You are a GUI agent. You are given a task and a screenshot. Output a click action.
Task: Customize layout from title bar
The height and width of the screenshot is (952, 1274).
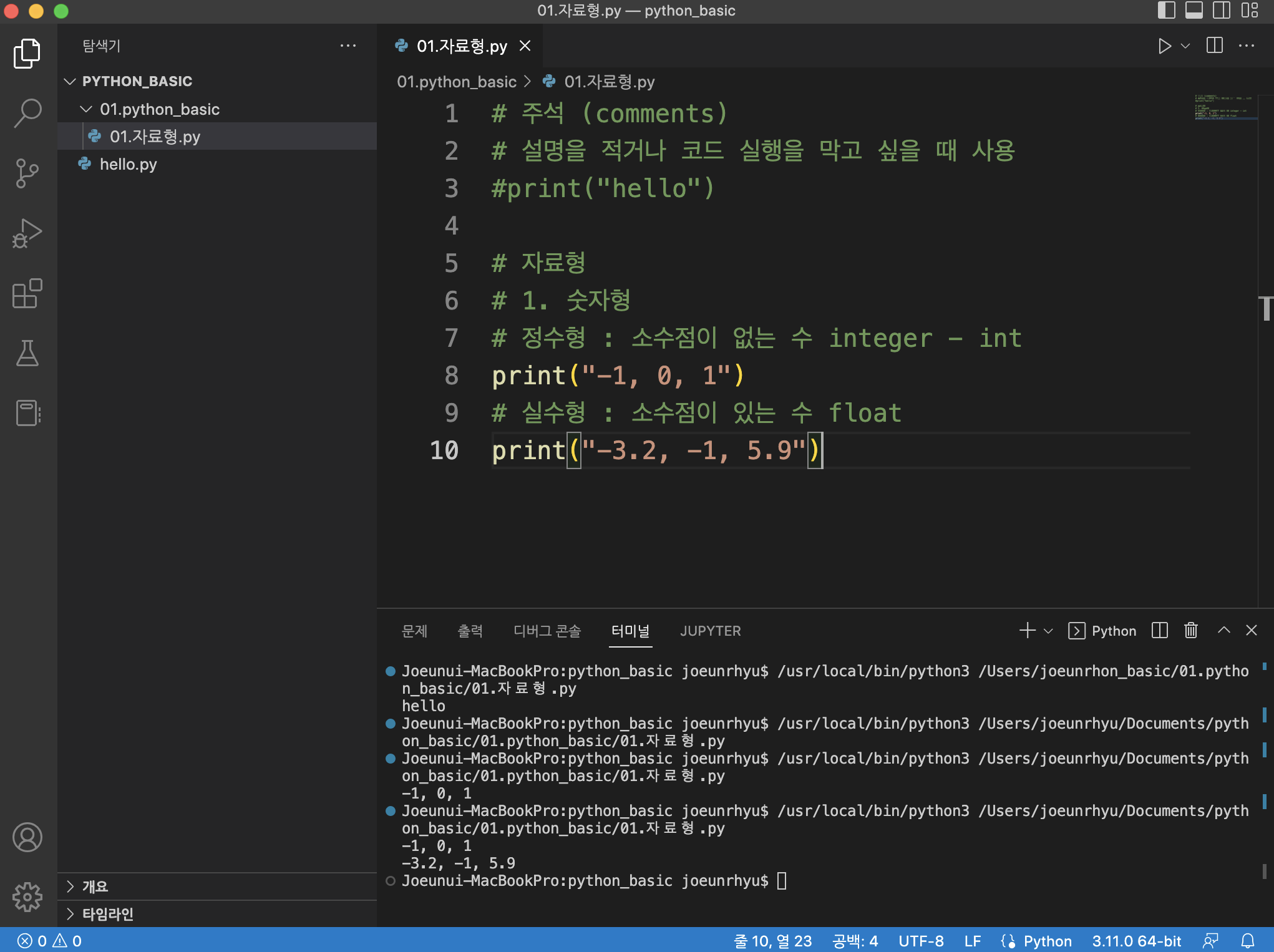click(x=1250, y=10)
